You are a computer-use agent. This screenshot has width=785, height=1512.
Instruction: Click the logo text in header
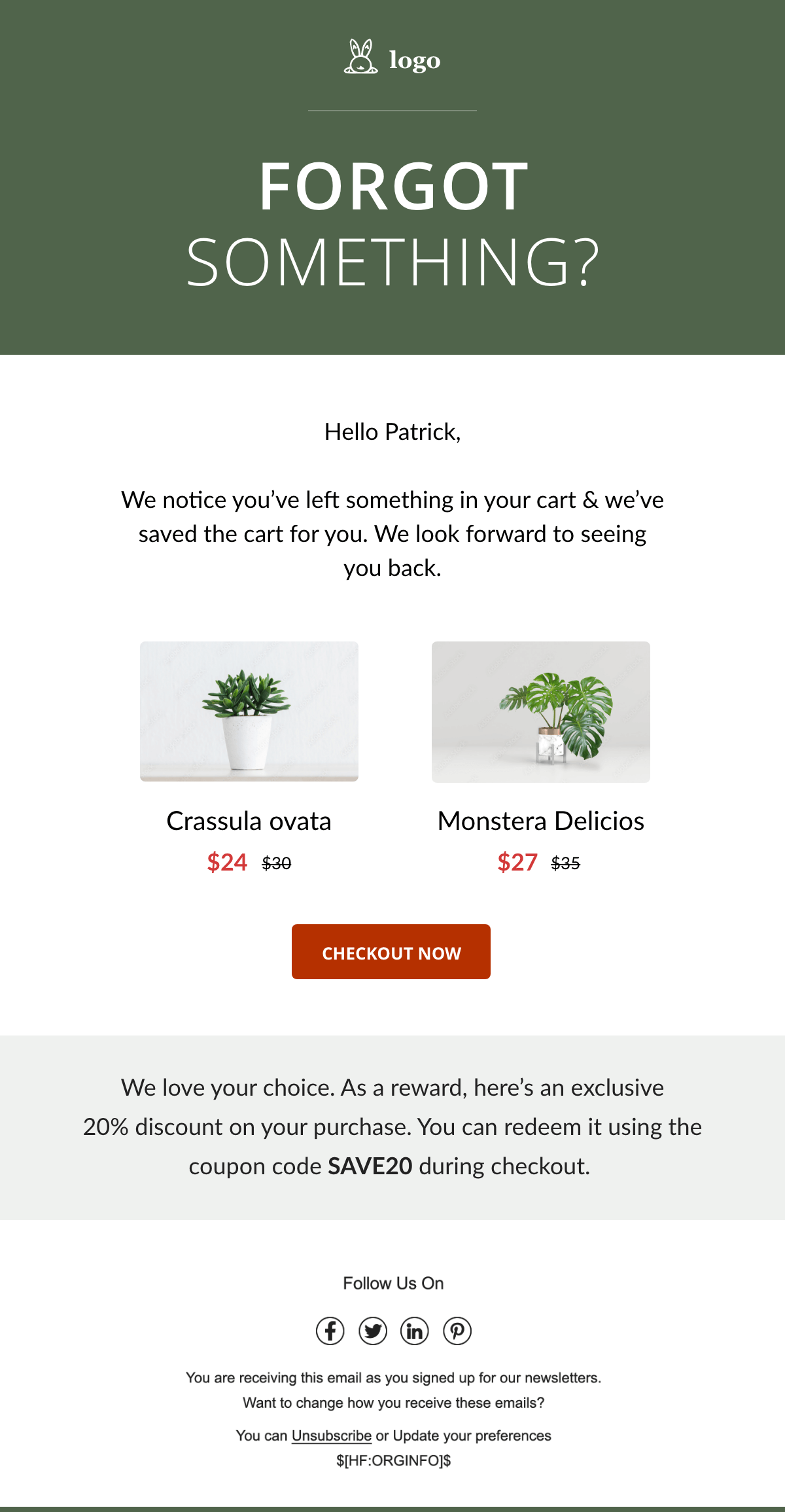pyautogui.click(x=415, y=60)
